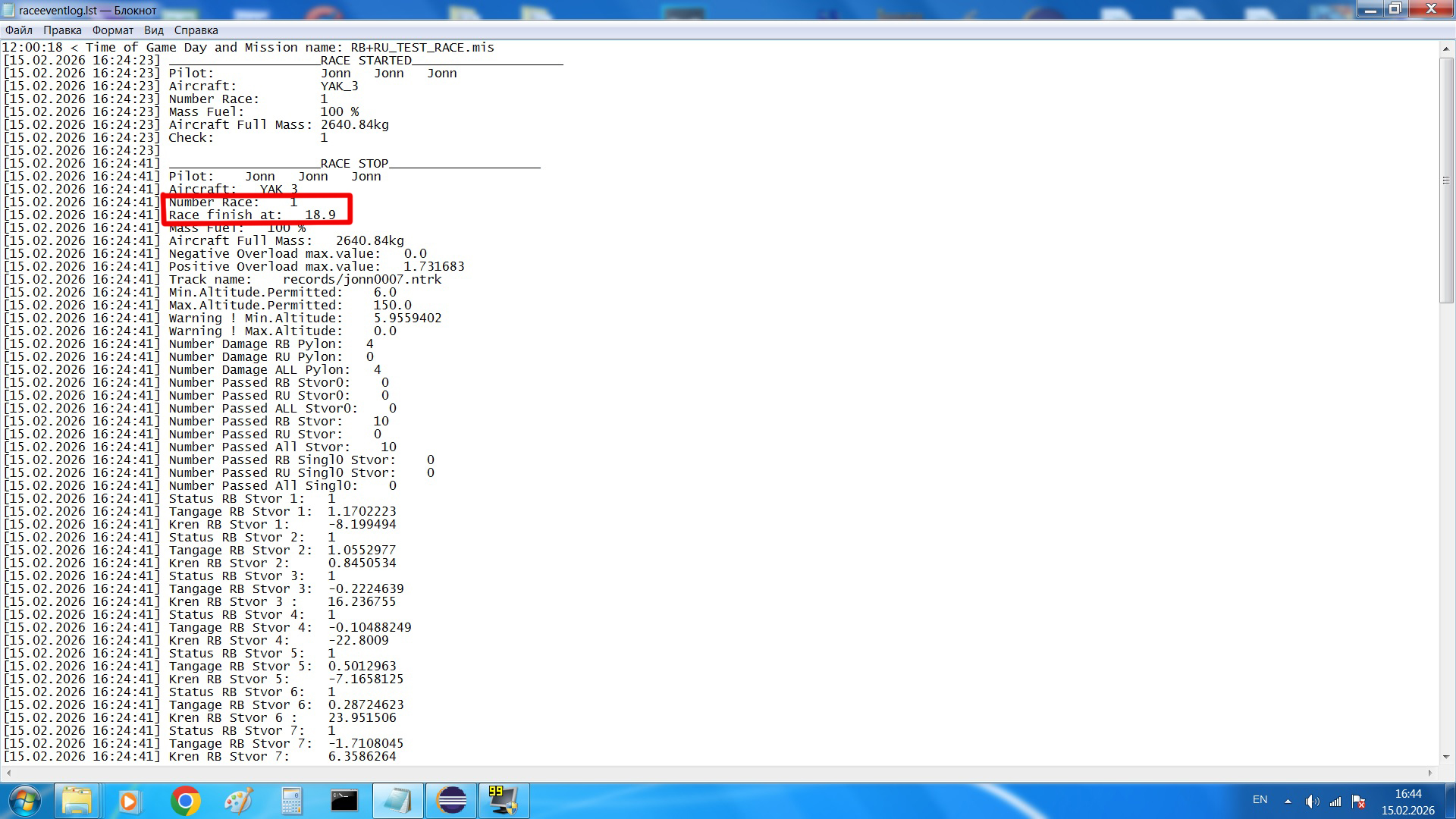Open the Файл menu

click(19, 30)
